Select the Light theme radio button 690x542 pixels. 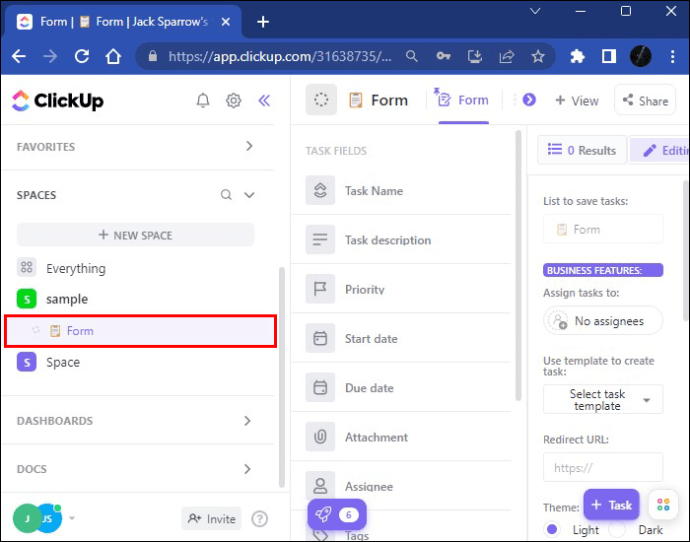pyautogui.click(x=552, y=528)
